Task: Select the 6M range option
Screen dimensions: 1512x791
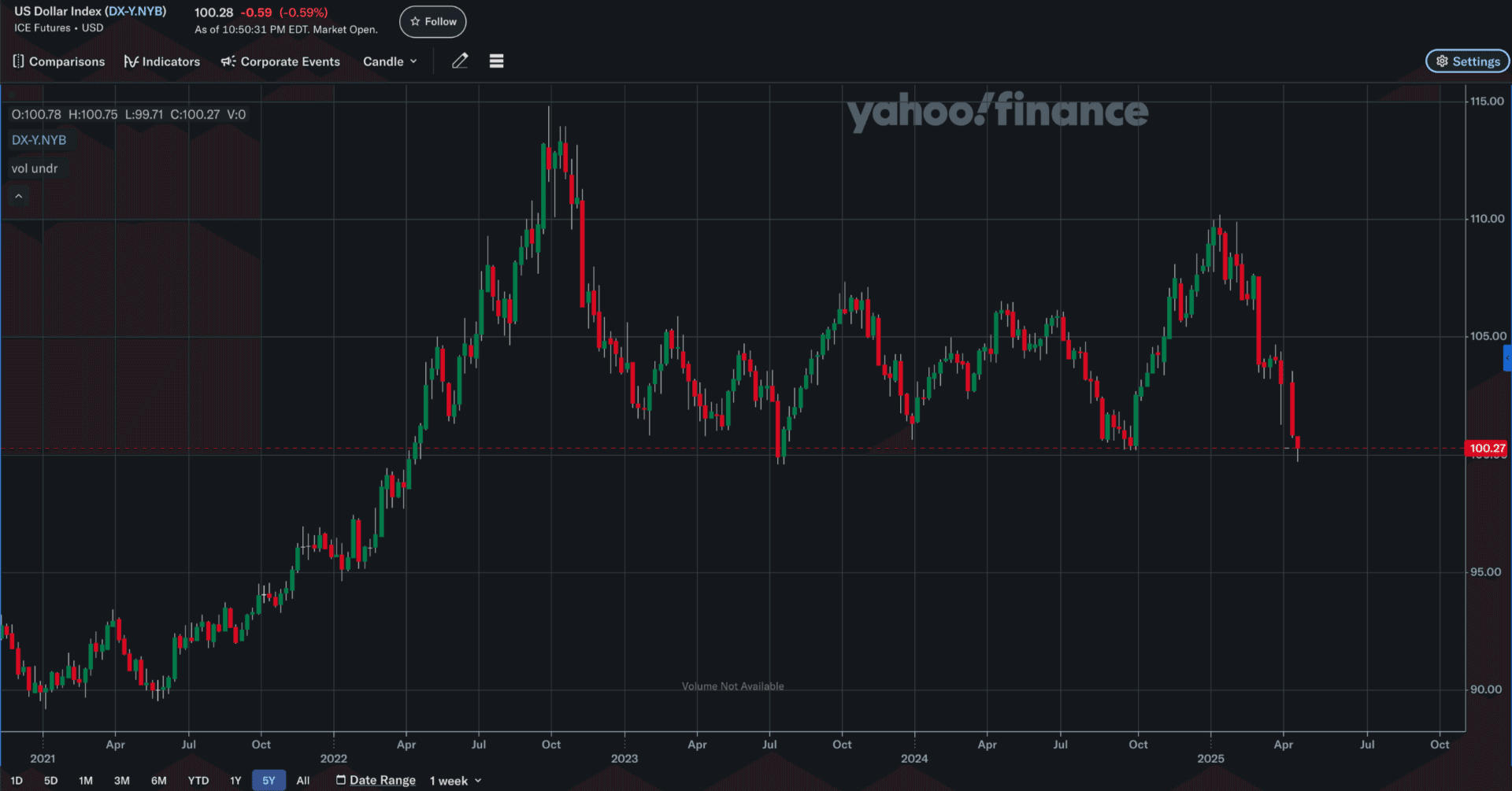Action: pyautogui.click(x=158, y=780)
